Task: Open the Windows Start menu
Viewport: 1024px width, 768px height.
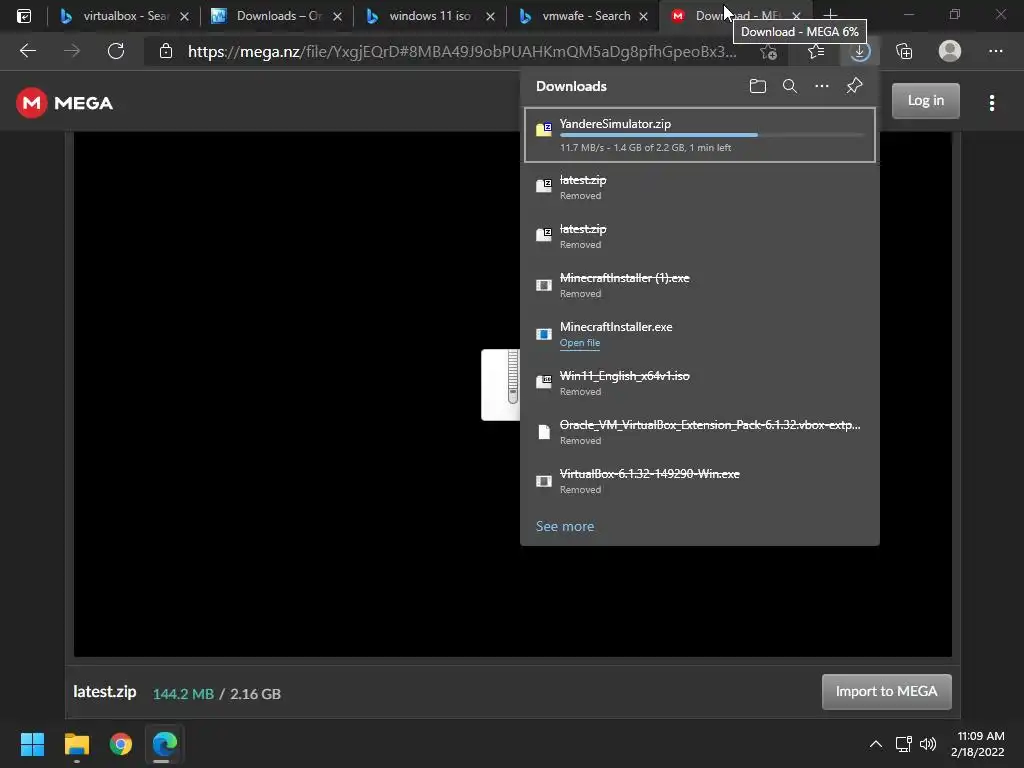Action: click(32, 744)
